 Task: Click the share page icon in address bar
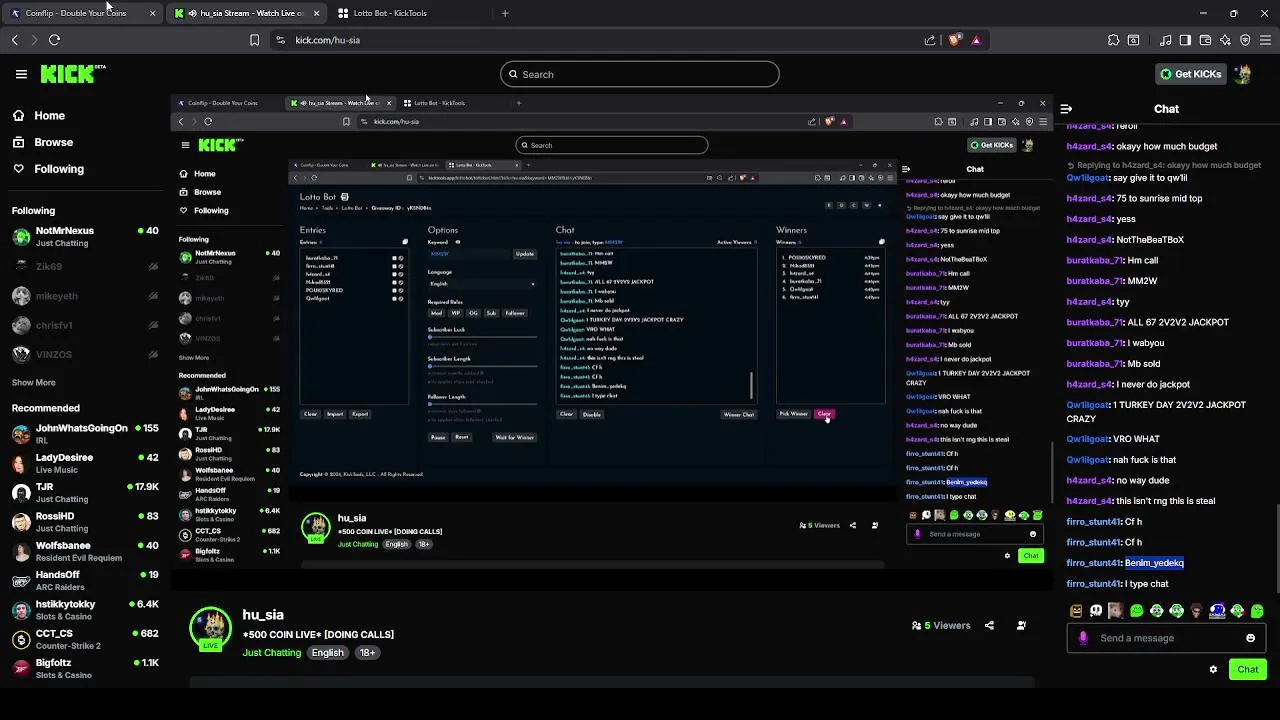pyautogui.click(x=930, y=40)
